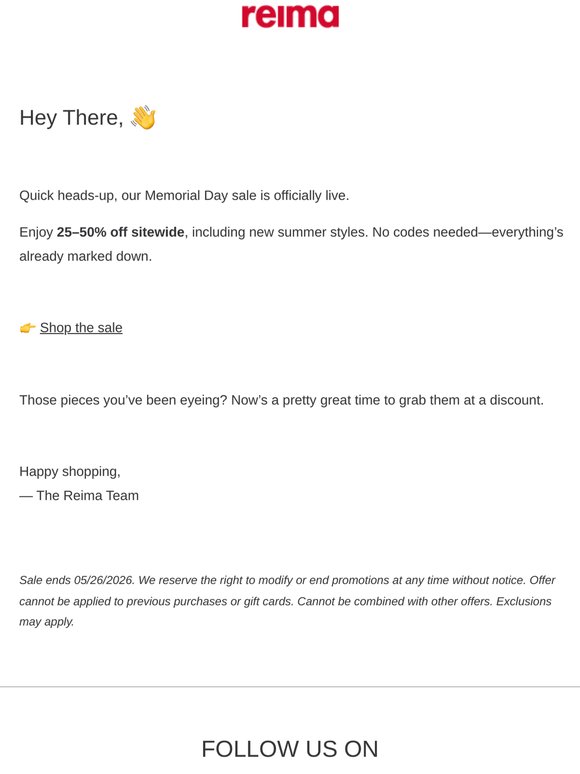Screen dimensions: 580x774
Task: Click the may apply disclaimer ending
Action: coord(46,622)
